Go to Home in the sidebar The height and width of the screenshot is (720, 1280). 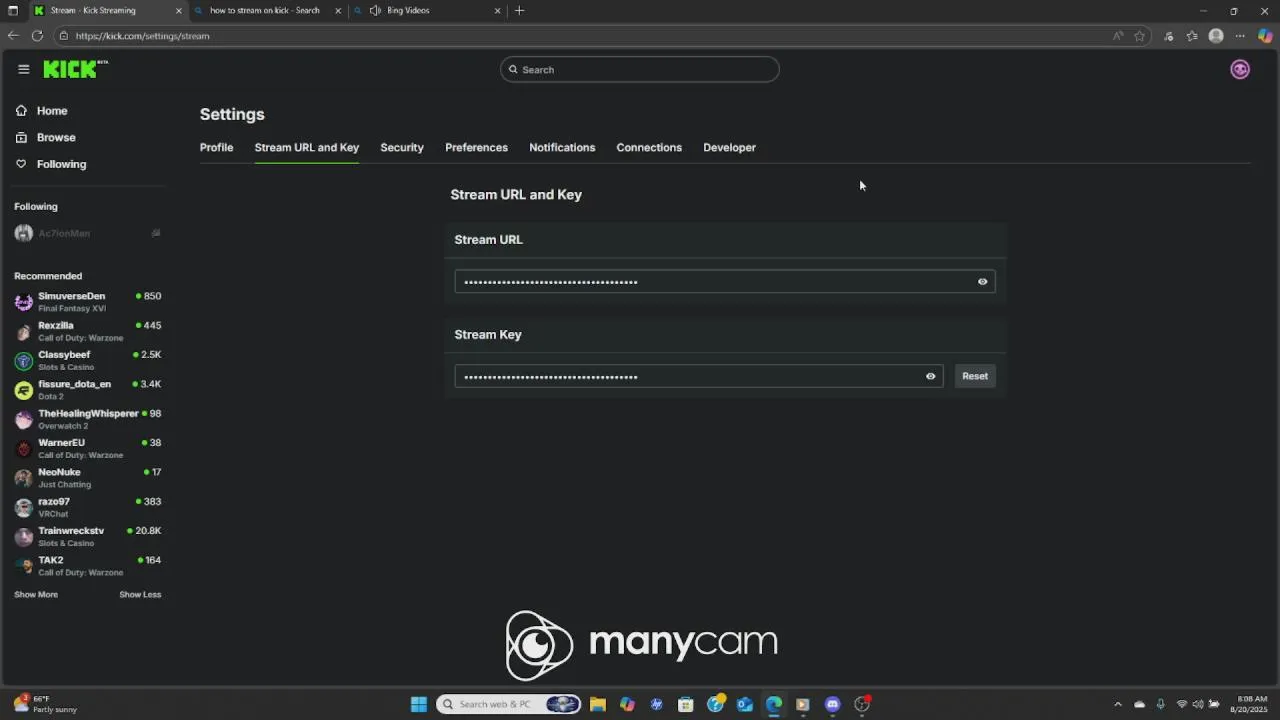click(x=52, y=111)
